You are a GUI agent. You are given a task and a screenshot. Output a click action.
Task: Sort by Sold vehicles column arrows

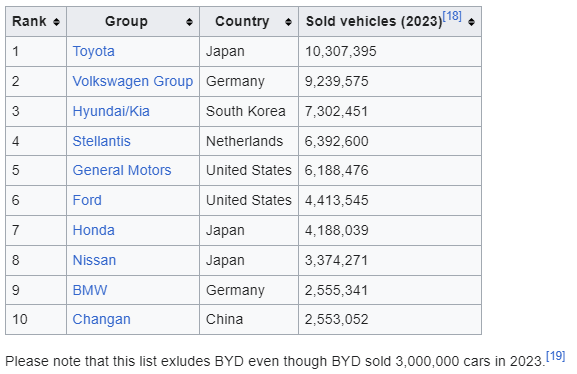(x=471, y=22)
